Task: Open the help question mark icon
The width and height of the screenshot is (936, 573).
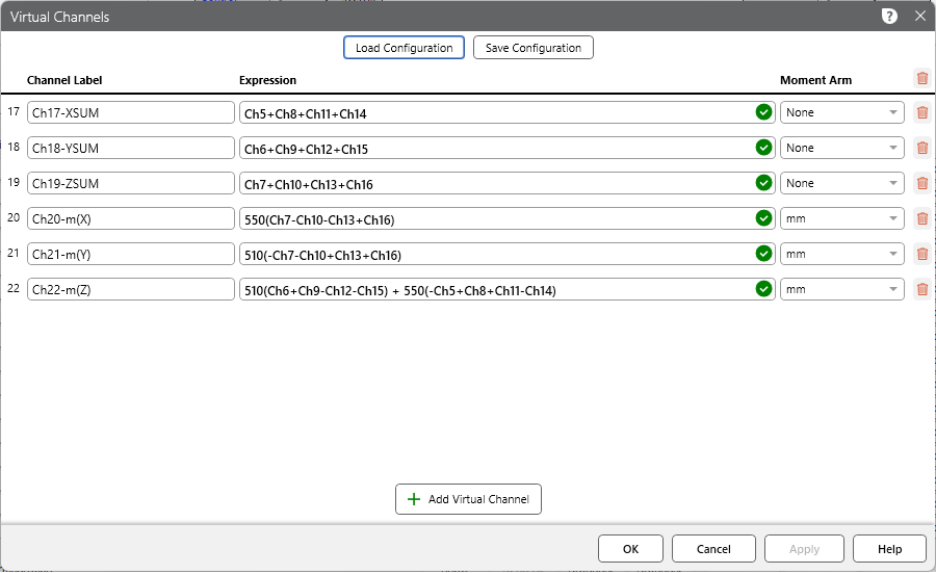Action: point(889,16)
